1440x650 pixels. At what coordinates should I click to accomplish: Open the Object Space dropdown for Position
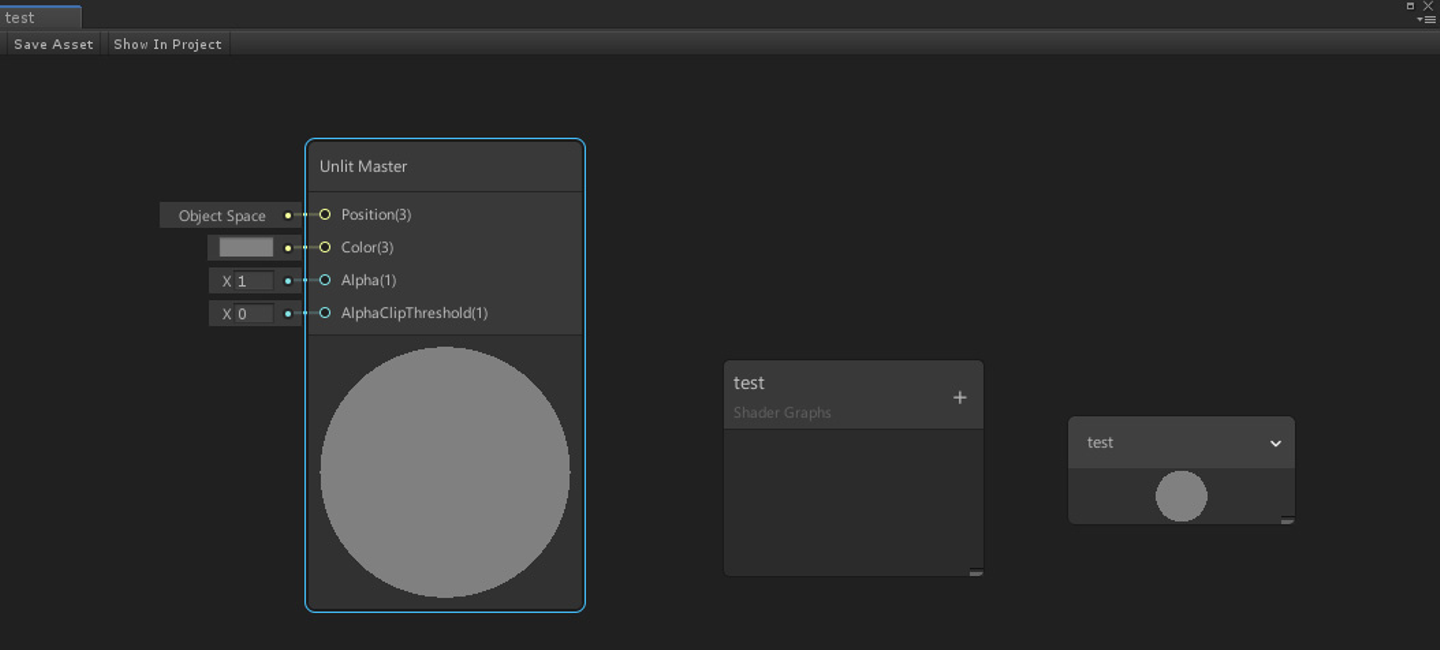click(x=222, y=215)
